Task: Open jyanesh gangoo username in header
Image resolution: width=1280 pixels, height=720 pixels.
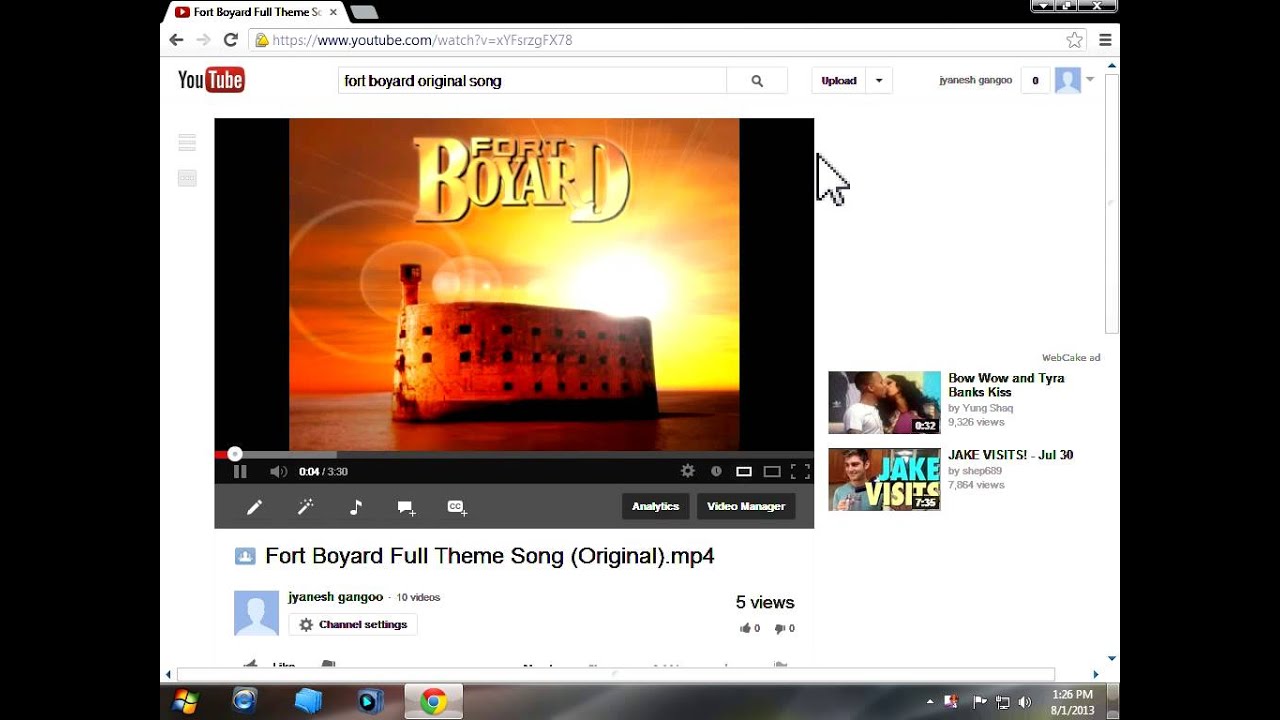Action: [976, 80]
